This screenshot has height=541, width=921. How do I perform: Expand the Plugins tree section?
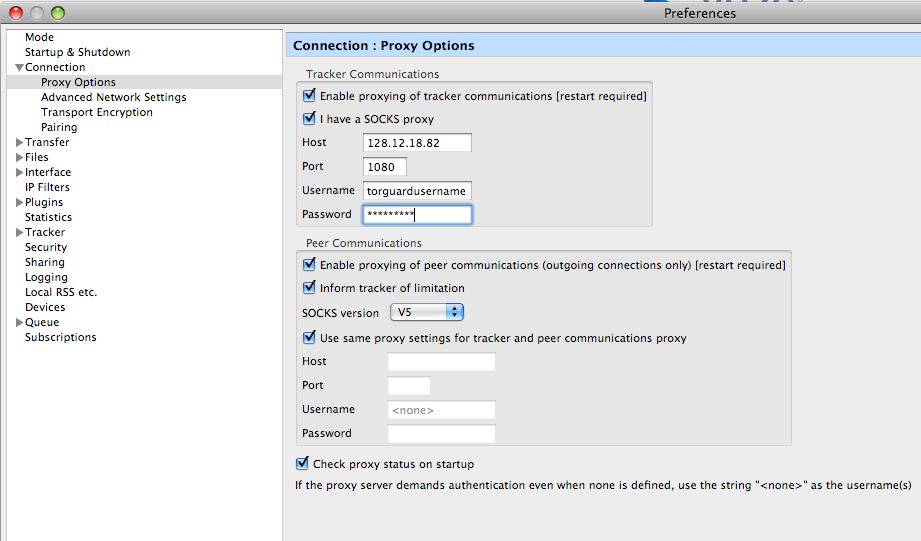coord(19,202)
